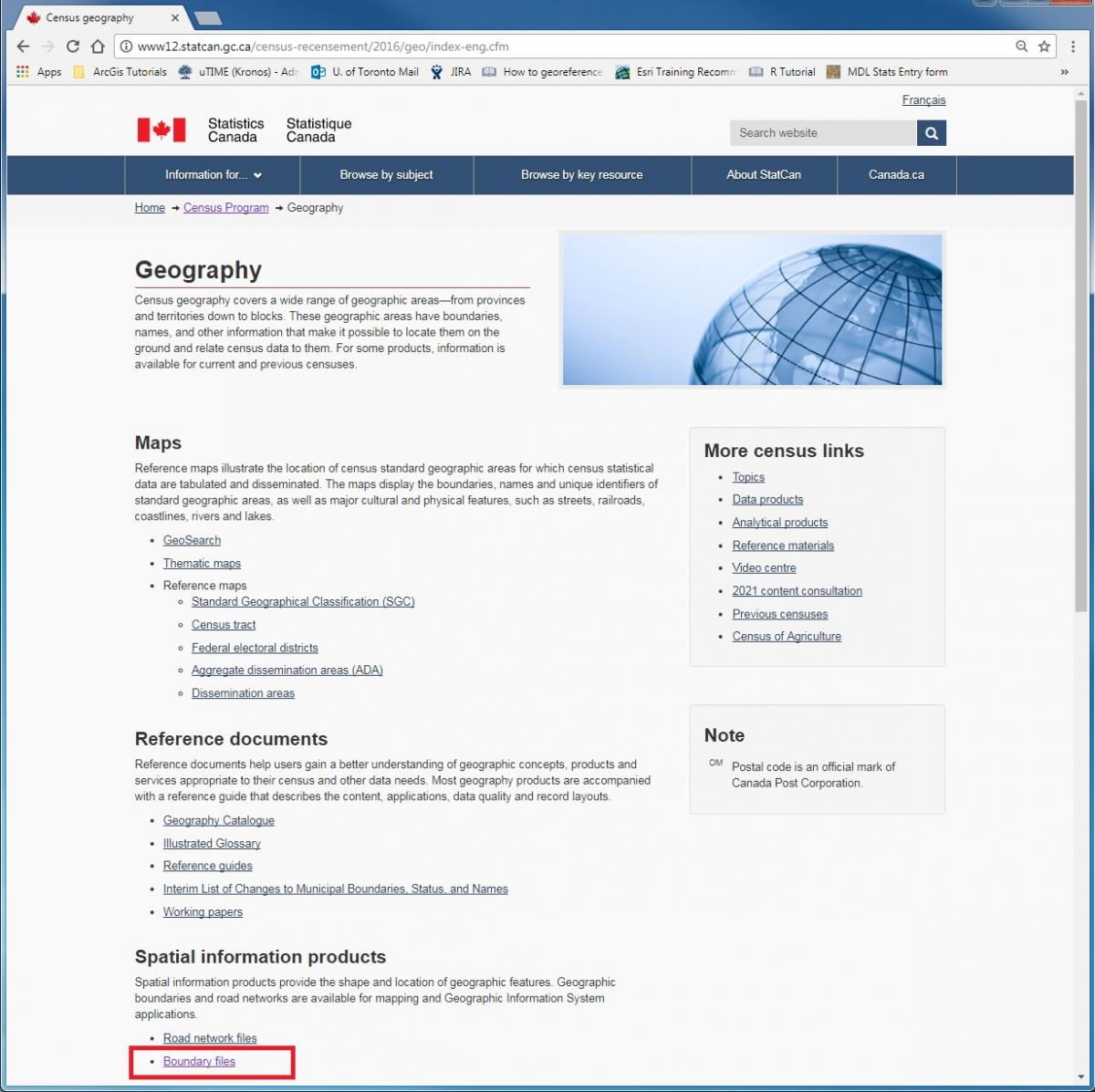The width and height of the screenshot is (1095, 1092).
Task: Click the website search magnifier button
Action: 932,133
